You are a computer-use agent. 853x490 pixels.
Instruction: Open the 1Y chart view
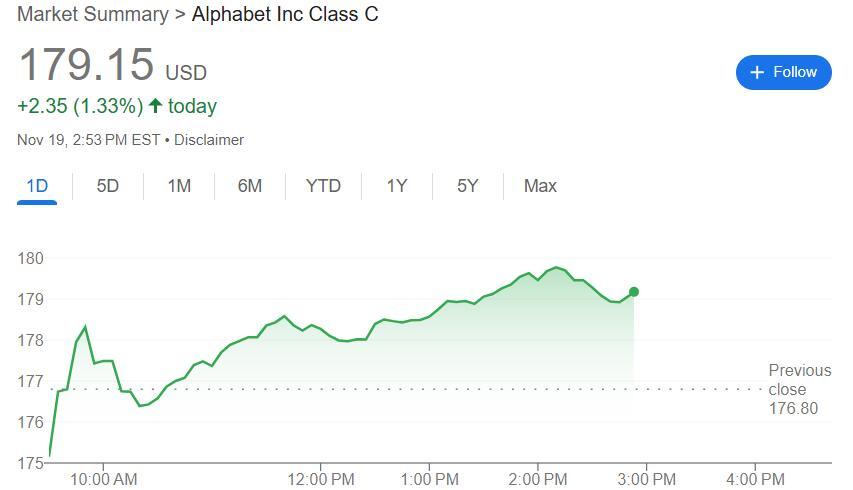point(397,186)
